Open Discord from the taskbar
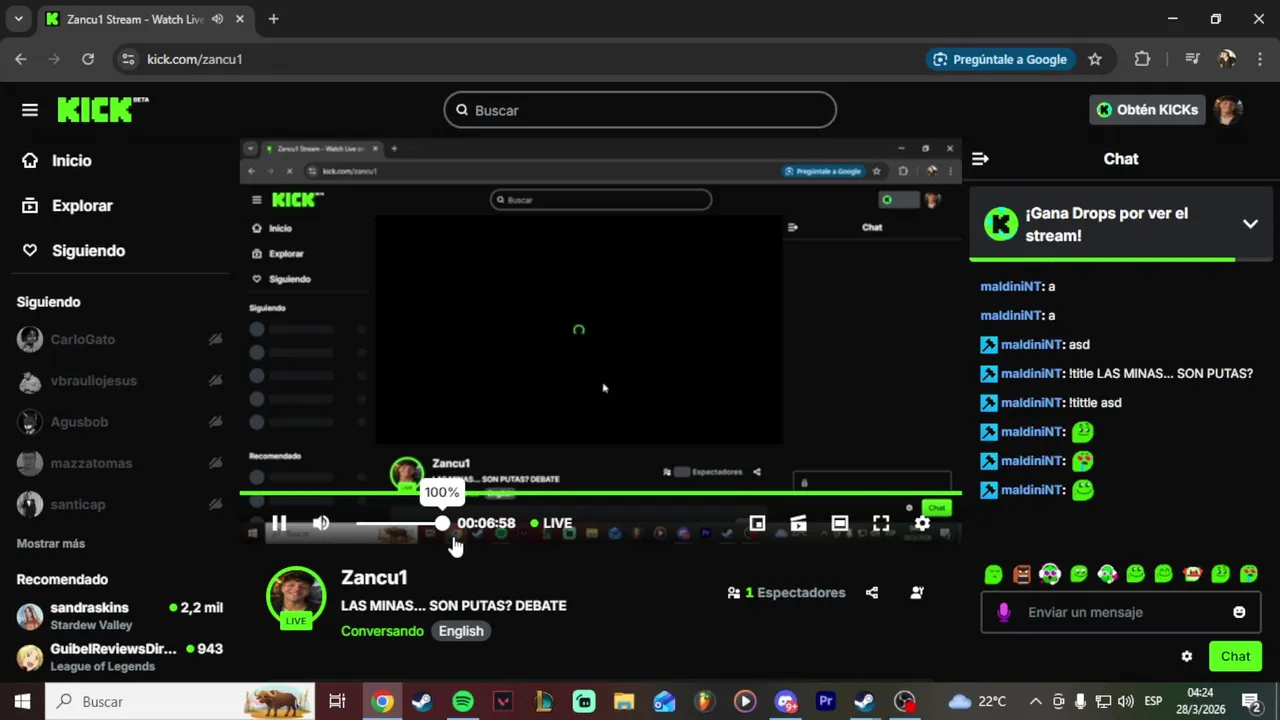1280x720 pixels. [x=785, y=701]
